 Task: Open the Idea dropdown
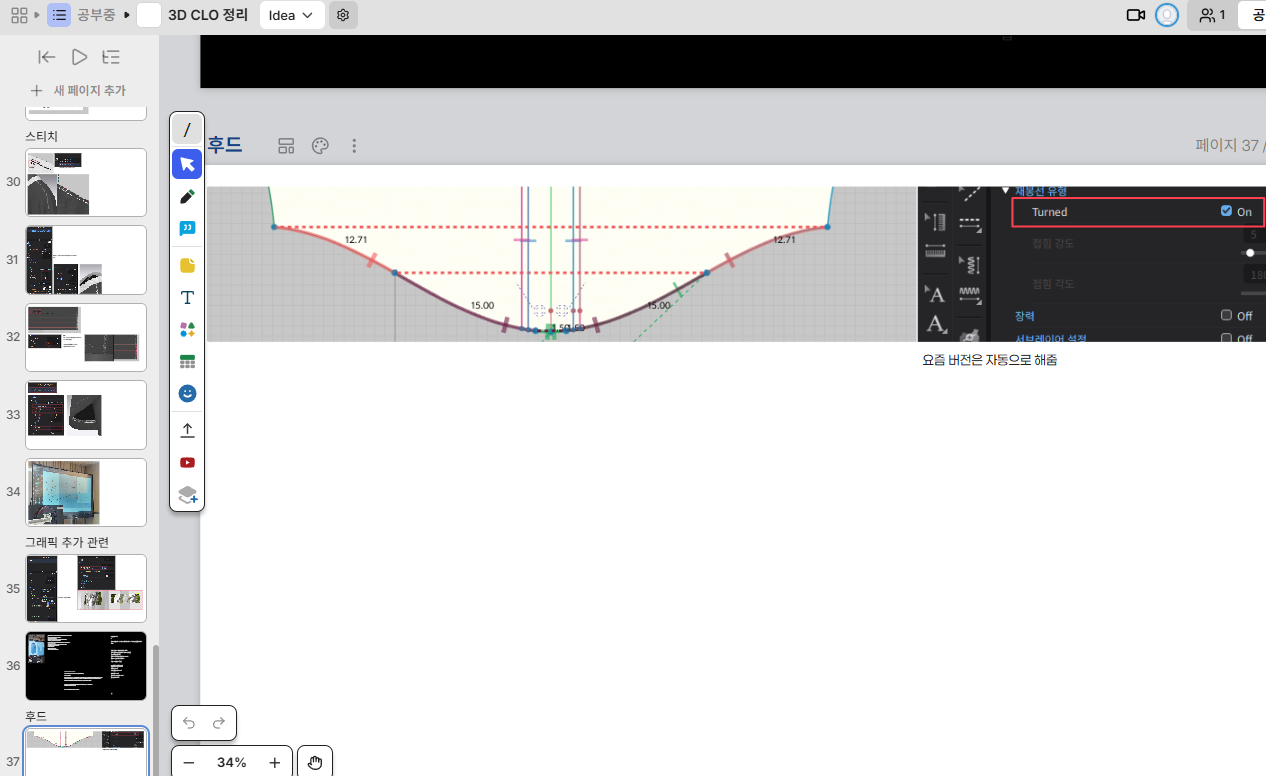click(291, 15)
